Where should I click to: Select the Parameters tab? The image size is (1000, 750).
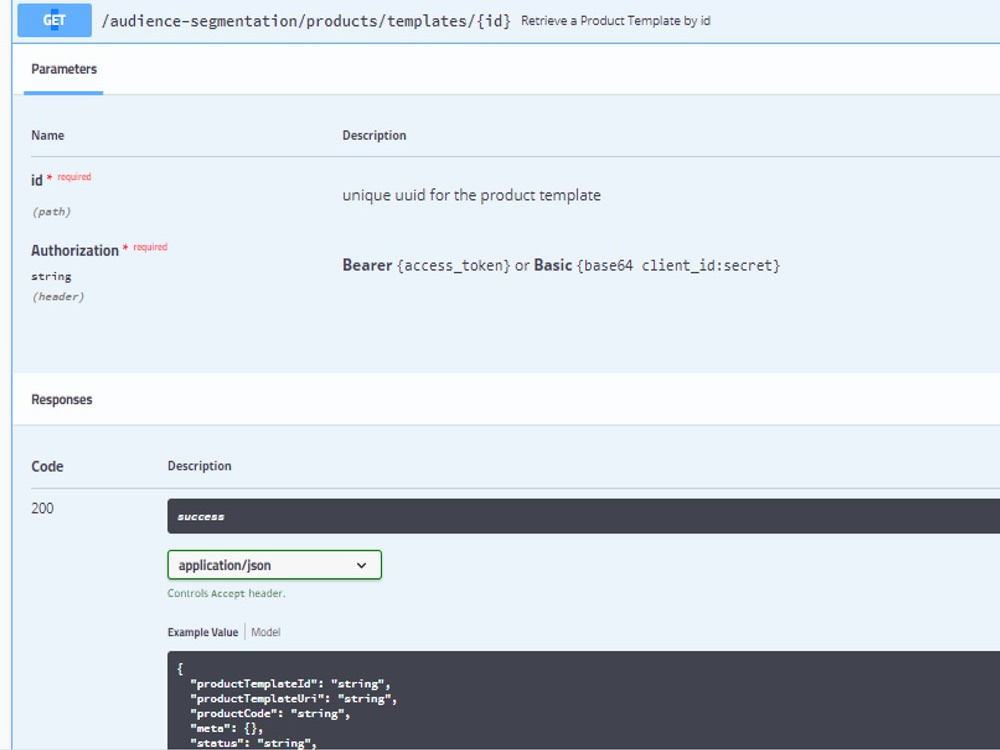[x=64, y=70]
